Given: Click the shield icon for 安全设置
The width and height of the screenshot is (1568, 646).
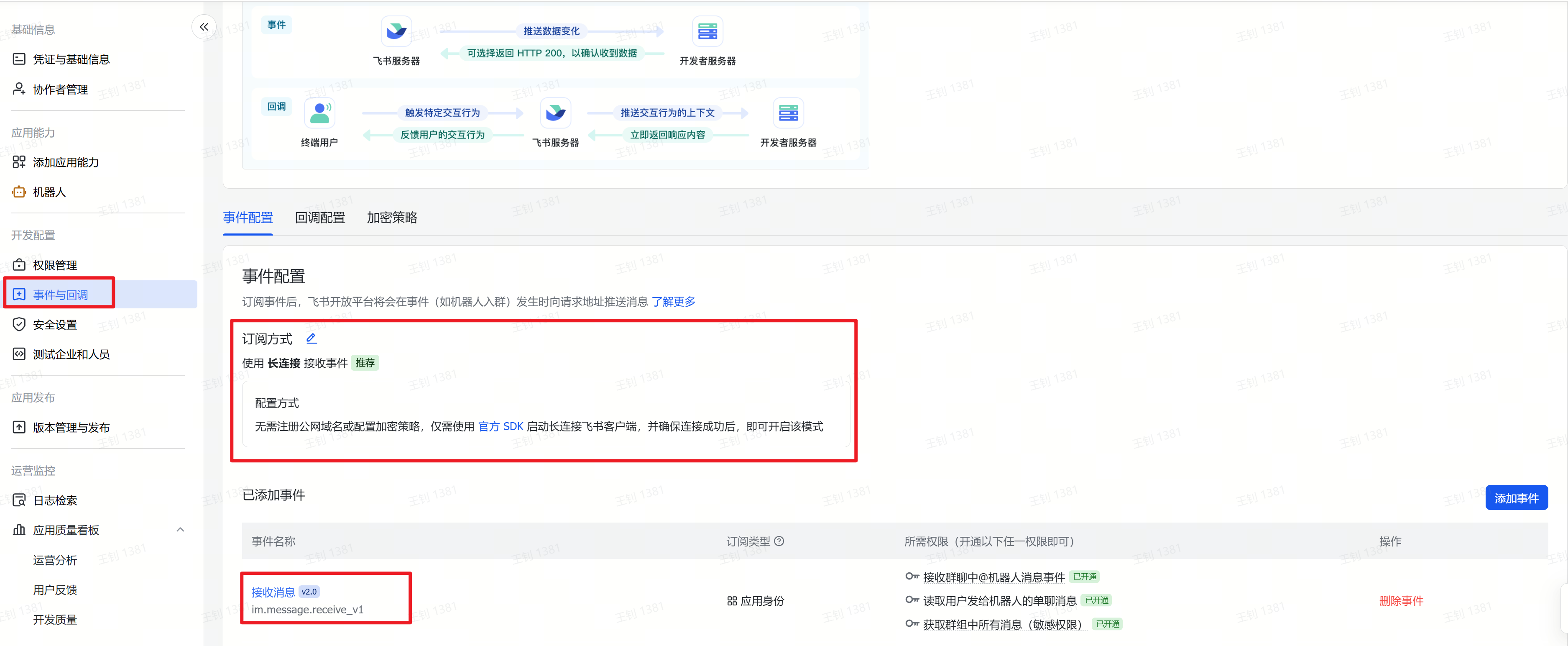Looking at the screenshot, I should (x=19, y=324).
